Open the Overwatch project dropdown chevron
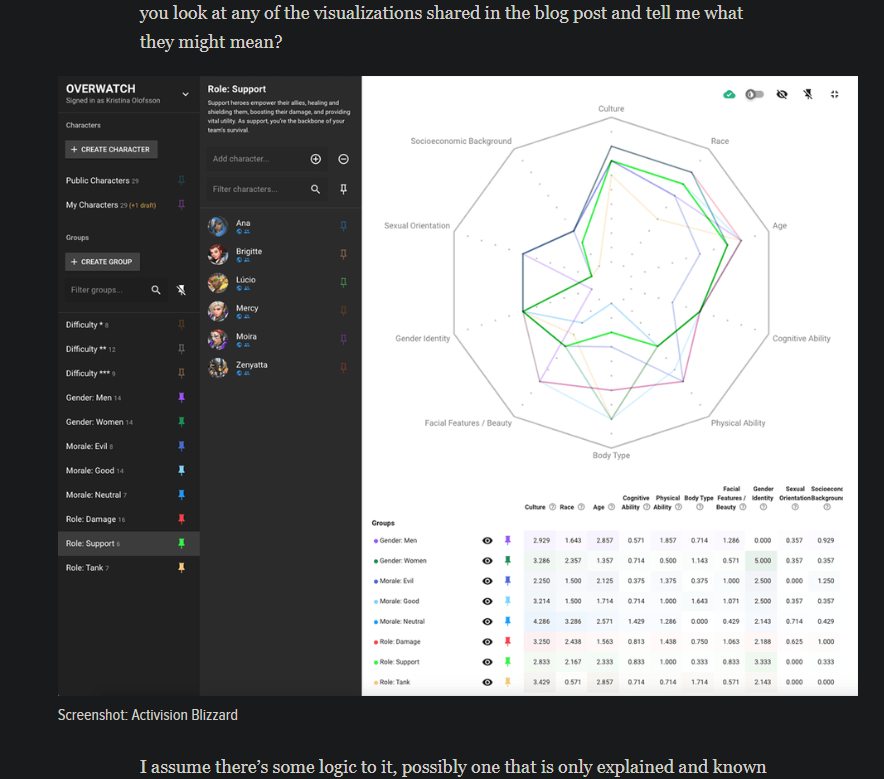The height and width of the screenshot is (779, 884). [x=185, y=94]
